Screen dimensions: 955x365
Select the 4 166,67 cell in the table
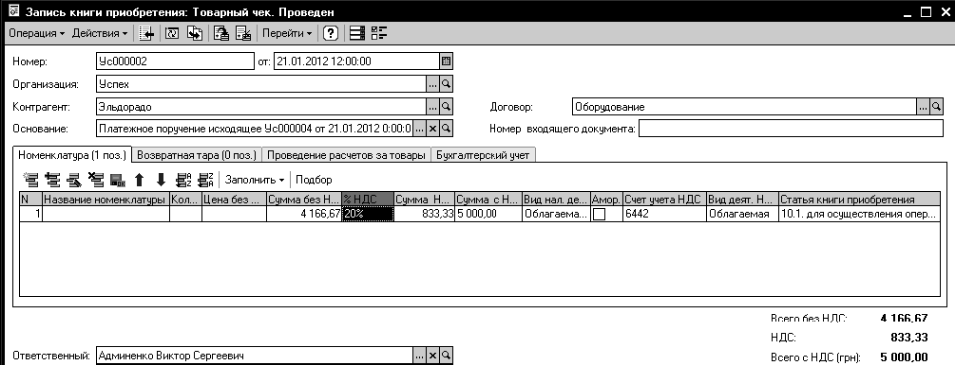tap(304, 214)
